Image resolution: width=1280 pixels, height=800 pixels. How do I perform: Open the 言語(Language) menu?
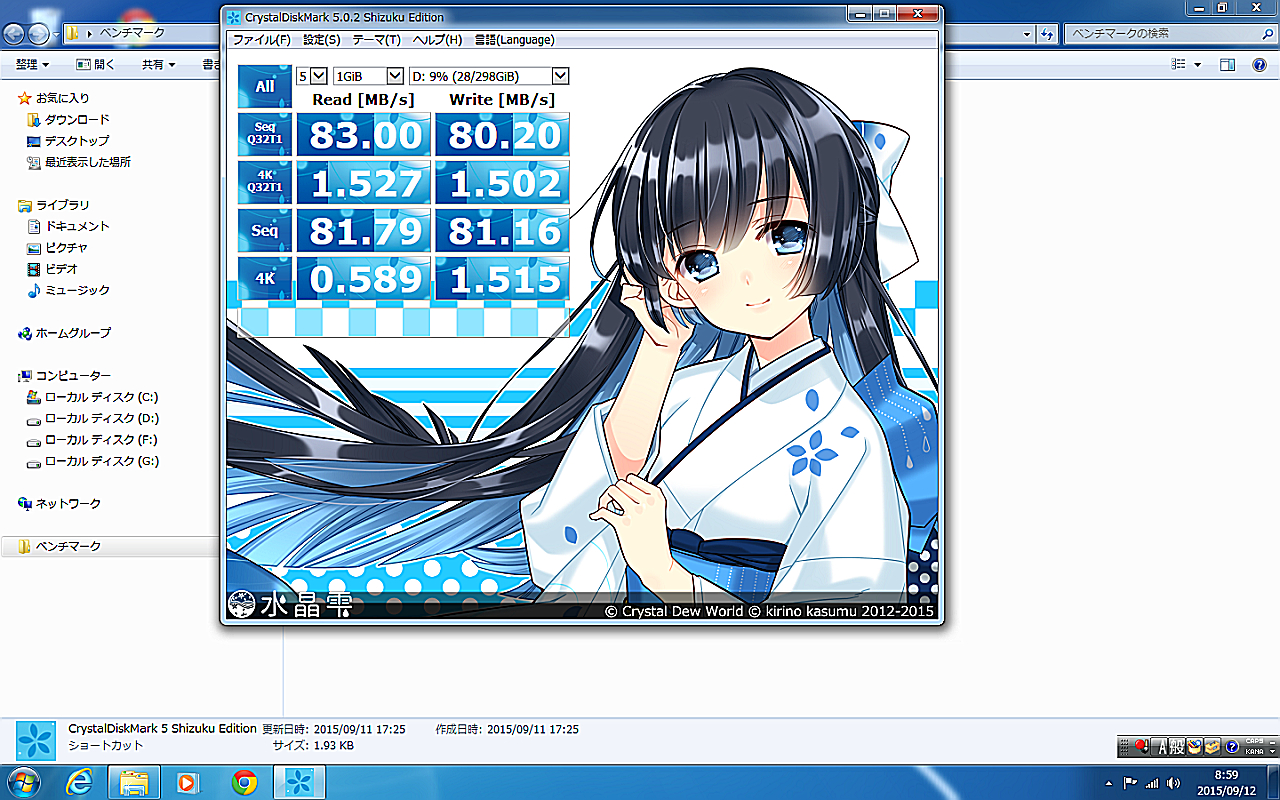(x=514, y=40)
